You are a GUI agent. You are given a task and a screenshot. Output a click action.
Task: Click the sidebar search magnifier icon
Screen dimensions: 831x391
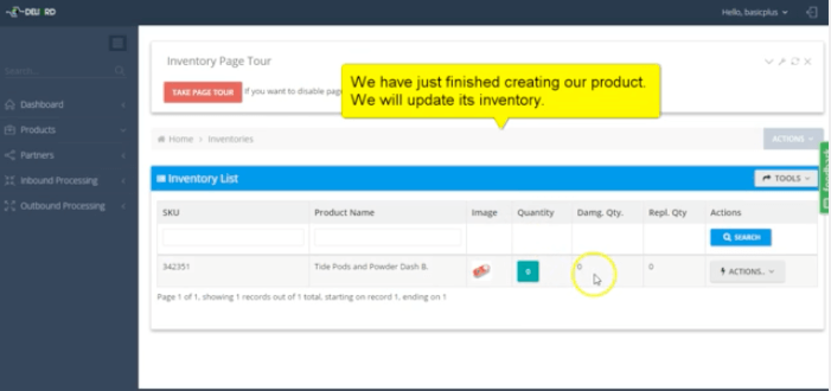click(120, 70)
